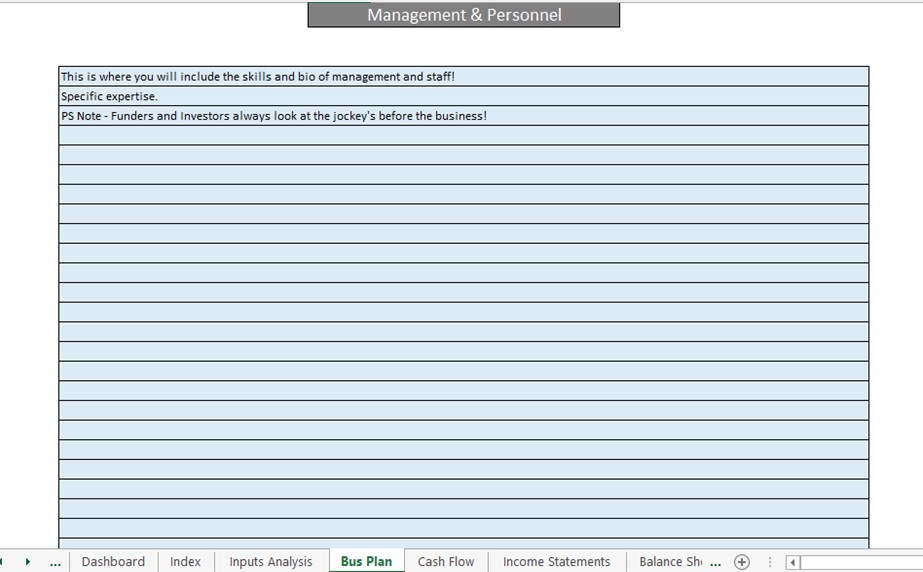Select the cell 'This is where you will include the skills'

point(464,77)
